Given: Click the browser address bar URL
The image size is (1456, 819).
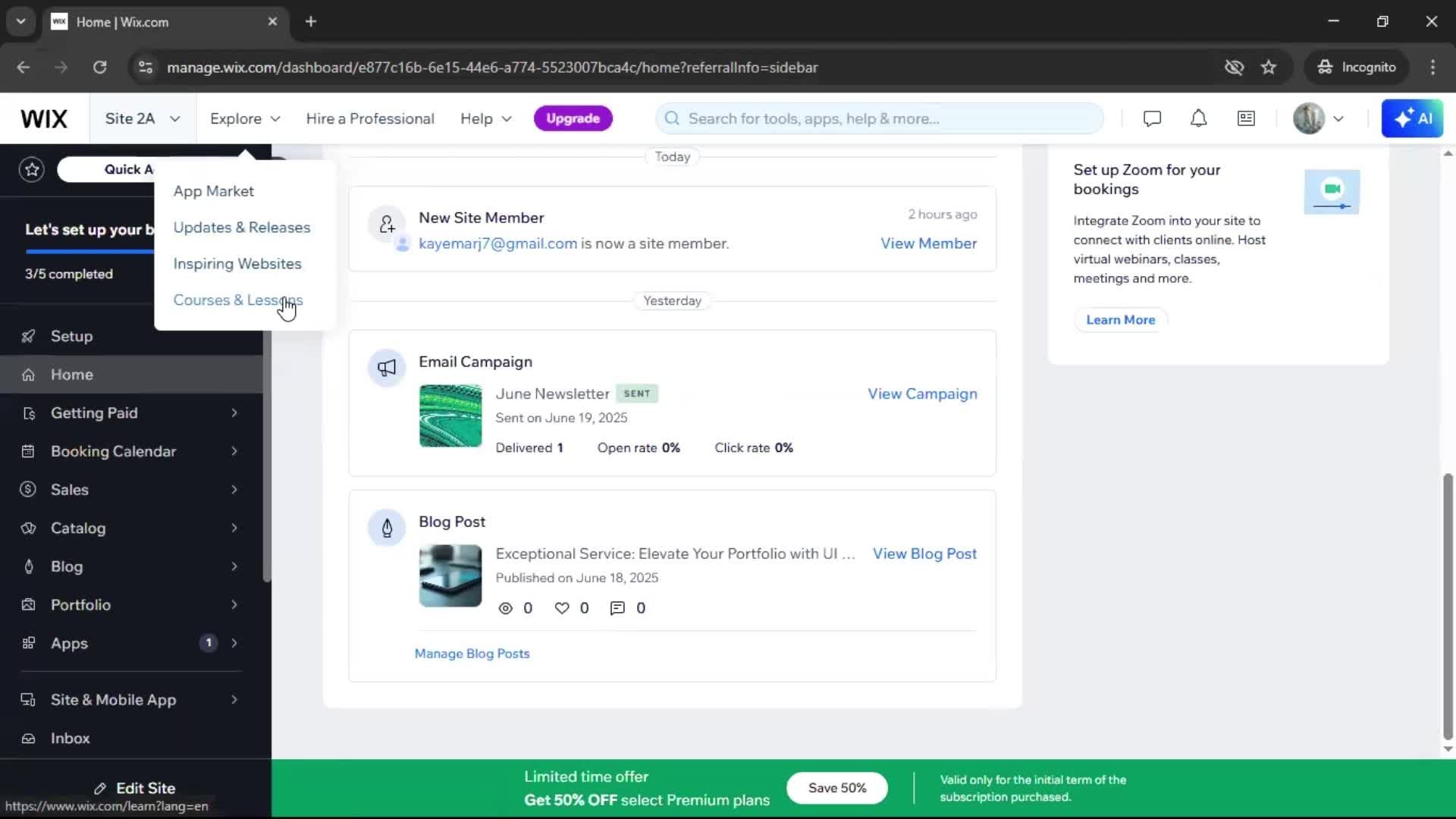Looking at the screenshot, I should (x=492, y=67).
